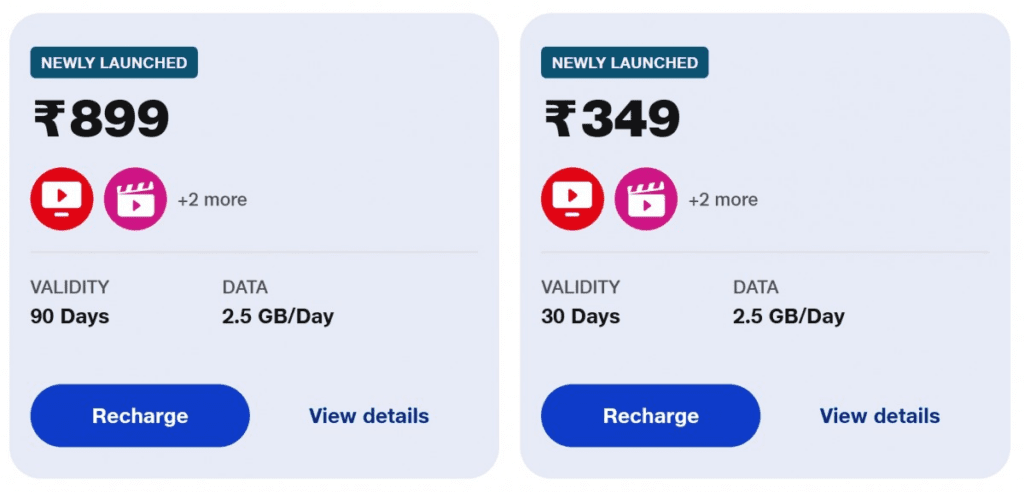Click 2.5 GB/Day data on ₹899 plan
Screen dimensions: 1024x492
point(278,317)
